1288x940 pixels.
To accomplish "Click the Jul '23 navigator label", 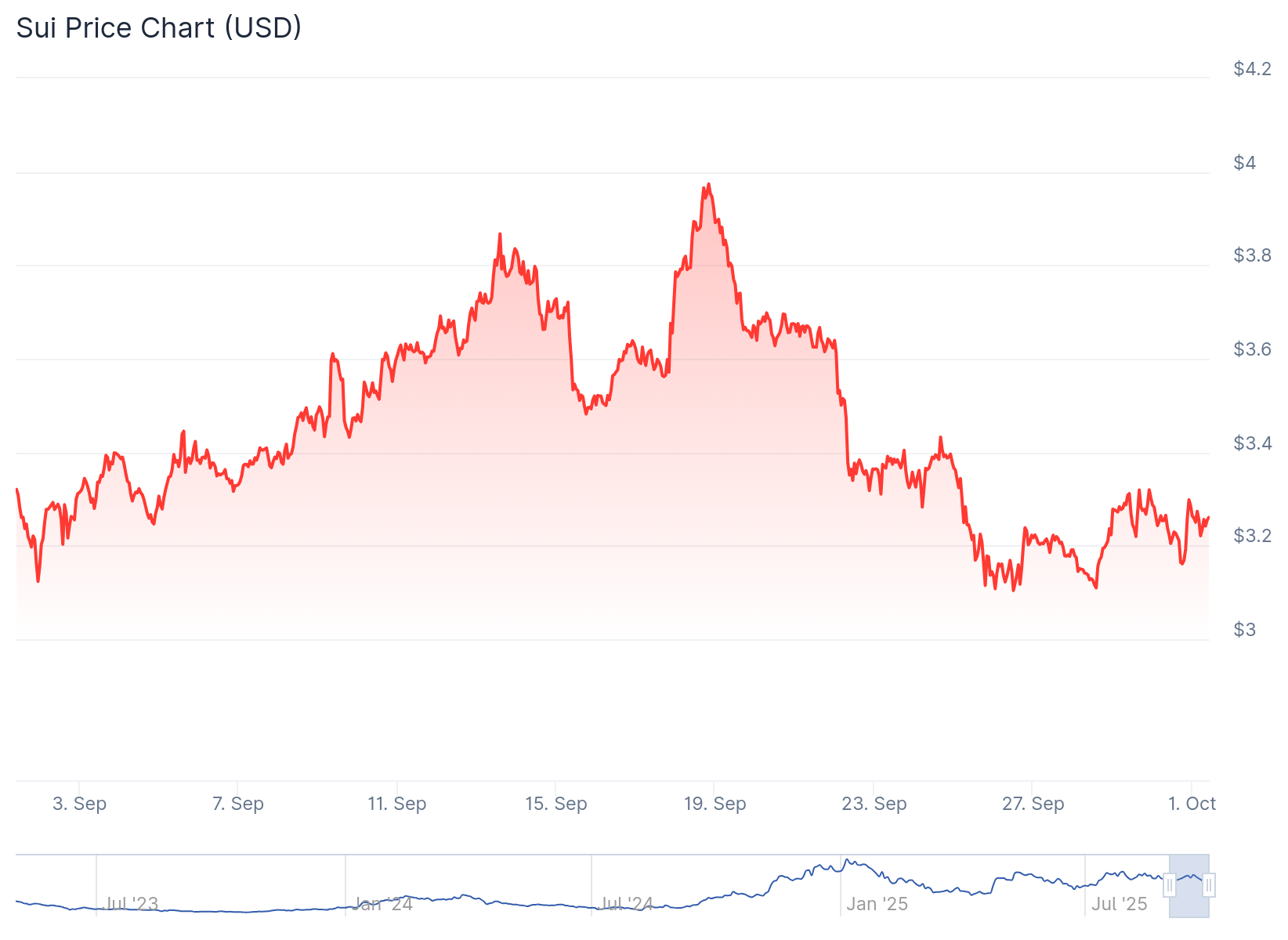I will [131, 904].
